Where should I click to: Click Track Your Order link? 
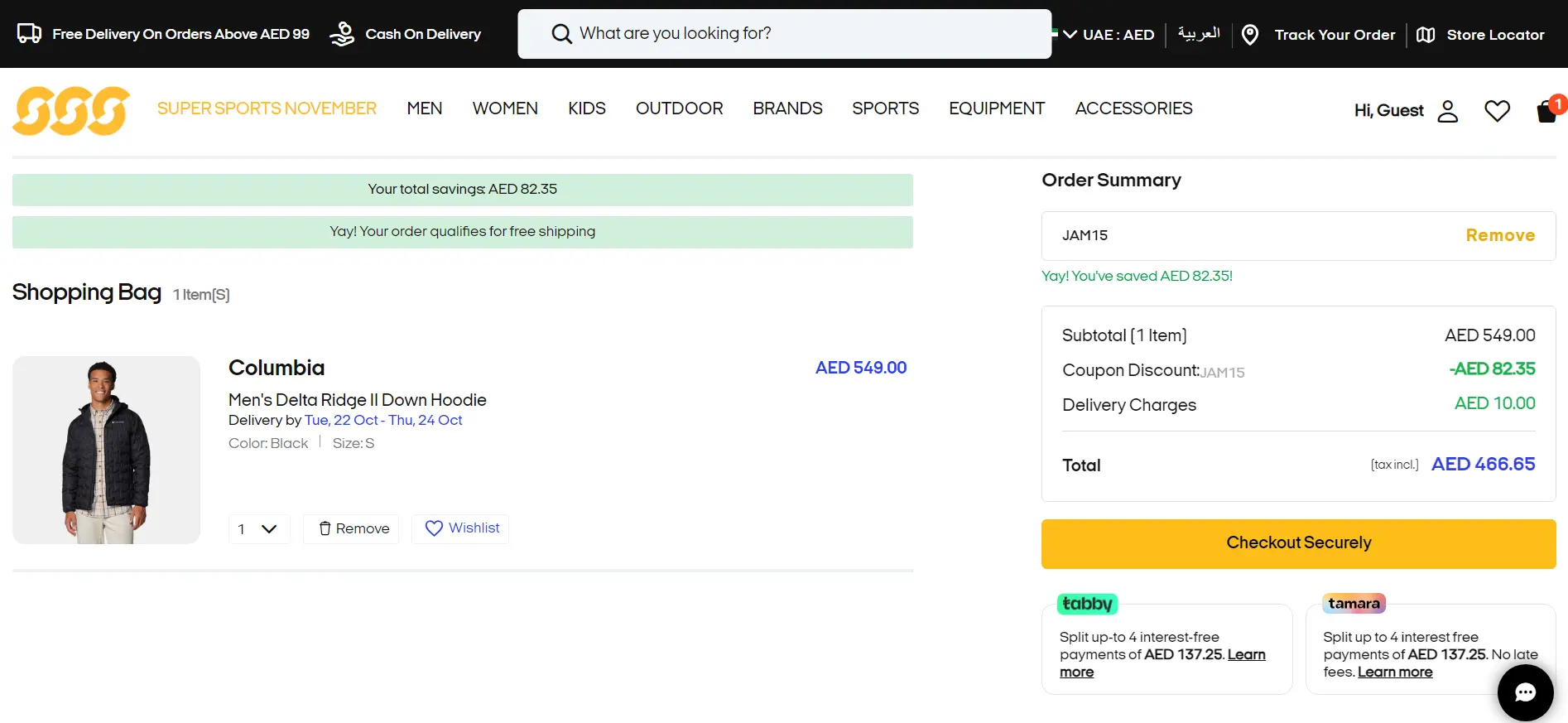click(1335, 35)
